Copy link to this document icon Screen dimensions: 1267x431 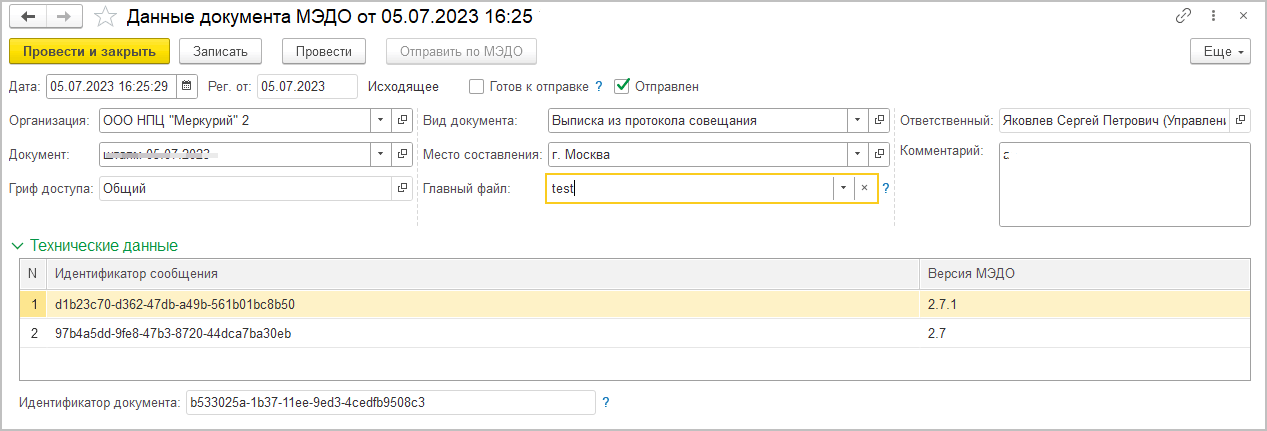coord(1185,17)
